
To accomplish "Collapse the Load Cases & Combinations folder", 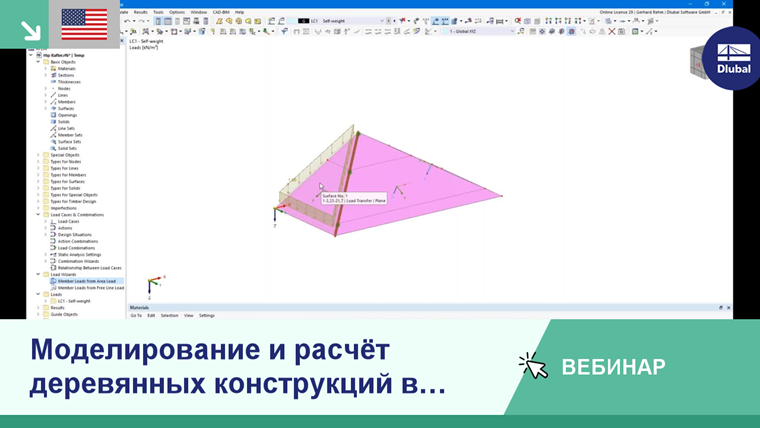I will pos(38,215).
